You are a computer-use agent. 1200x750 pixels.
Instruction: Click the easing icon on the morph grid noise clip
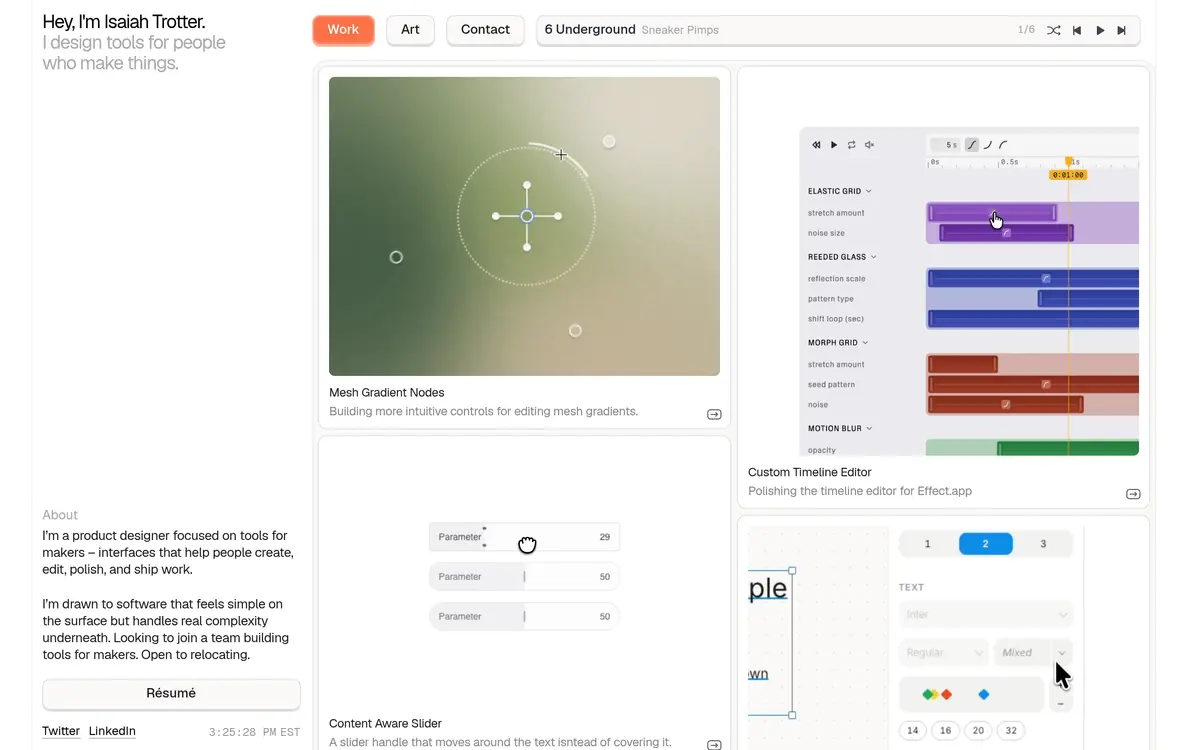tap(1006, 404)
